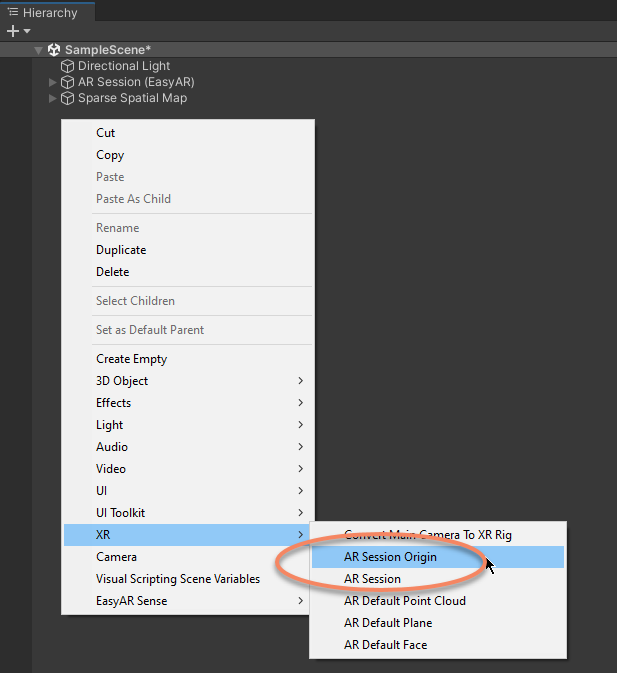Select AR Session Origin in XR submenu
The height and width of the screenshot is (673, 617).
pos(438,557)
